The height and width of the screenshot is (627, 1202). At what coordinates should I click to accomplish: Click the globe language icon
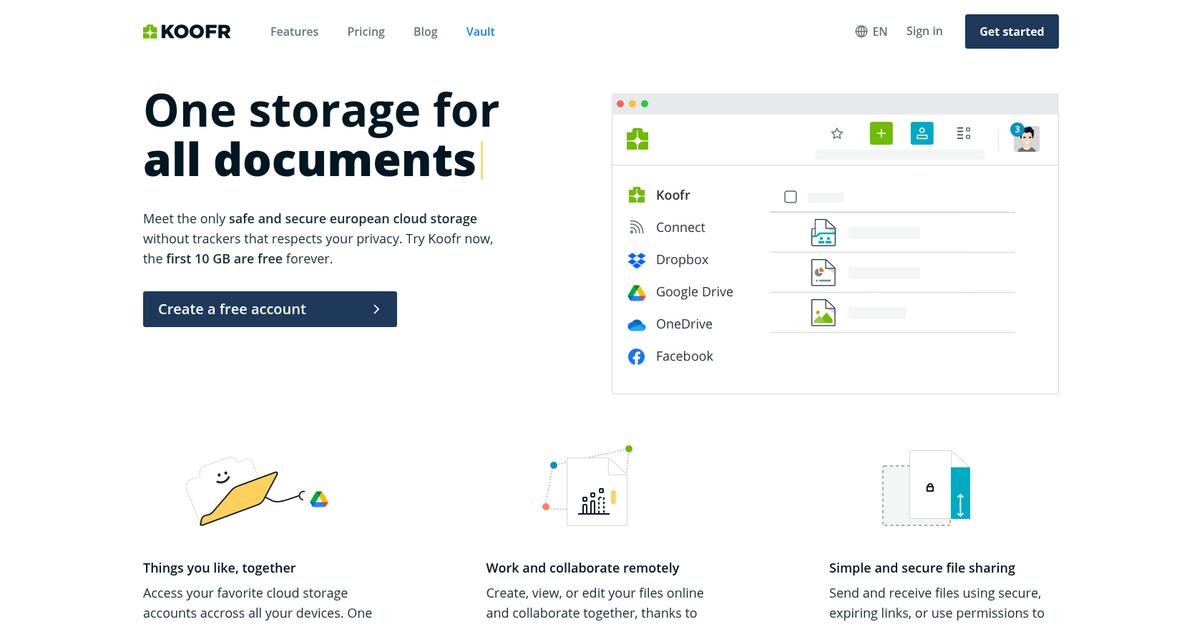[861, 31]
